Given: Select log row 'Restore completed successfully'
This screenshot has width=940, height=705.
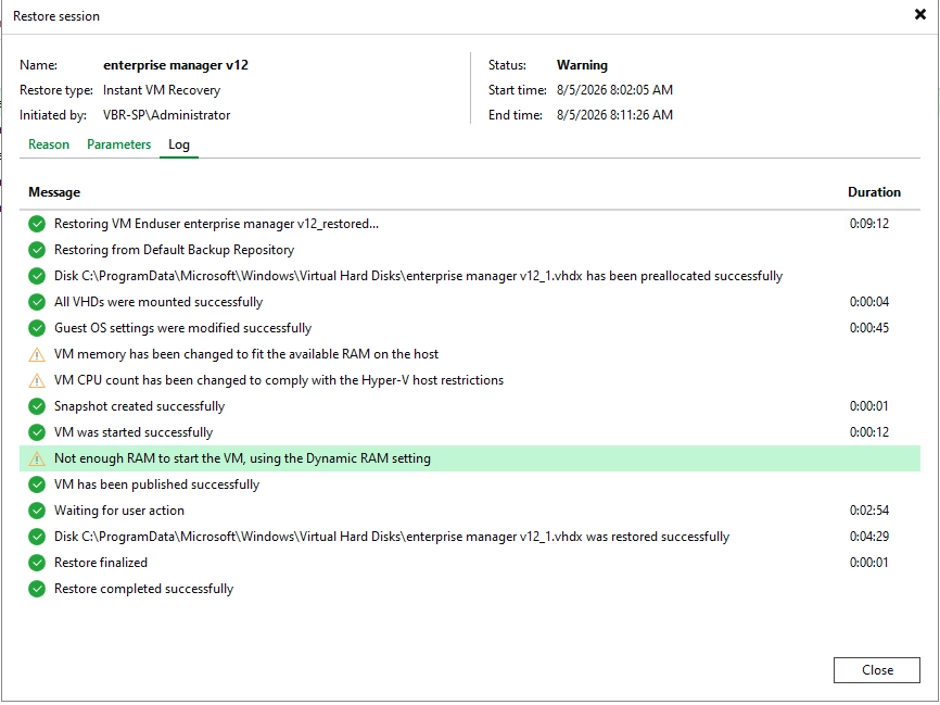Looking at the screenshot, I should (470, 589).
